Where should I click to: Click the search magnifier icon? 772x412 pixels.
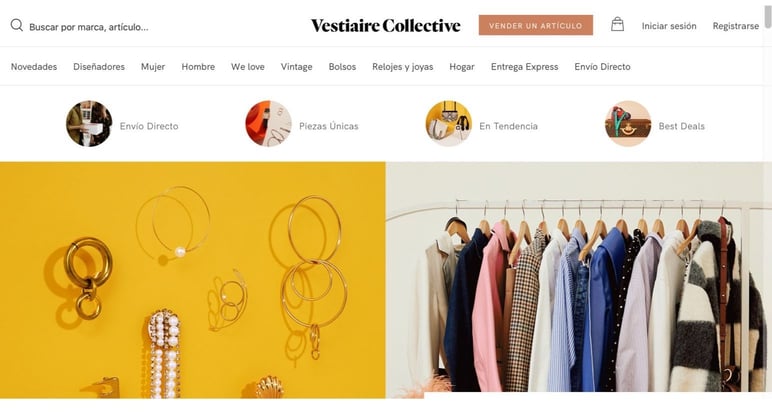[x=17, y=25]
